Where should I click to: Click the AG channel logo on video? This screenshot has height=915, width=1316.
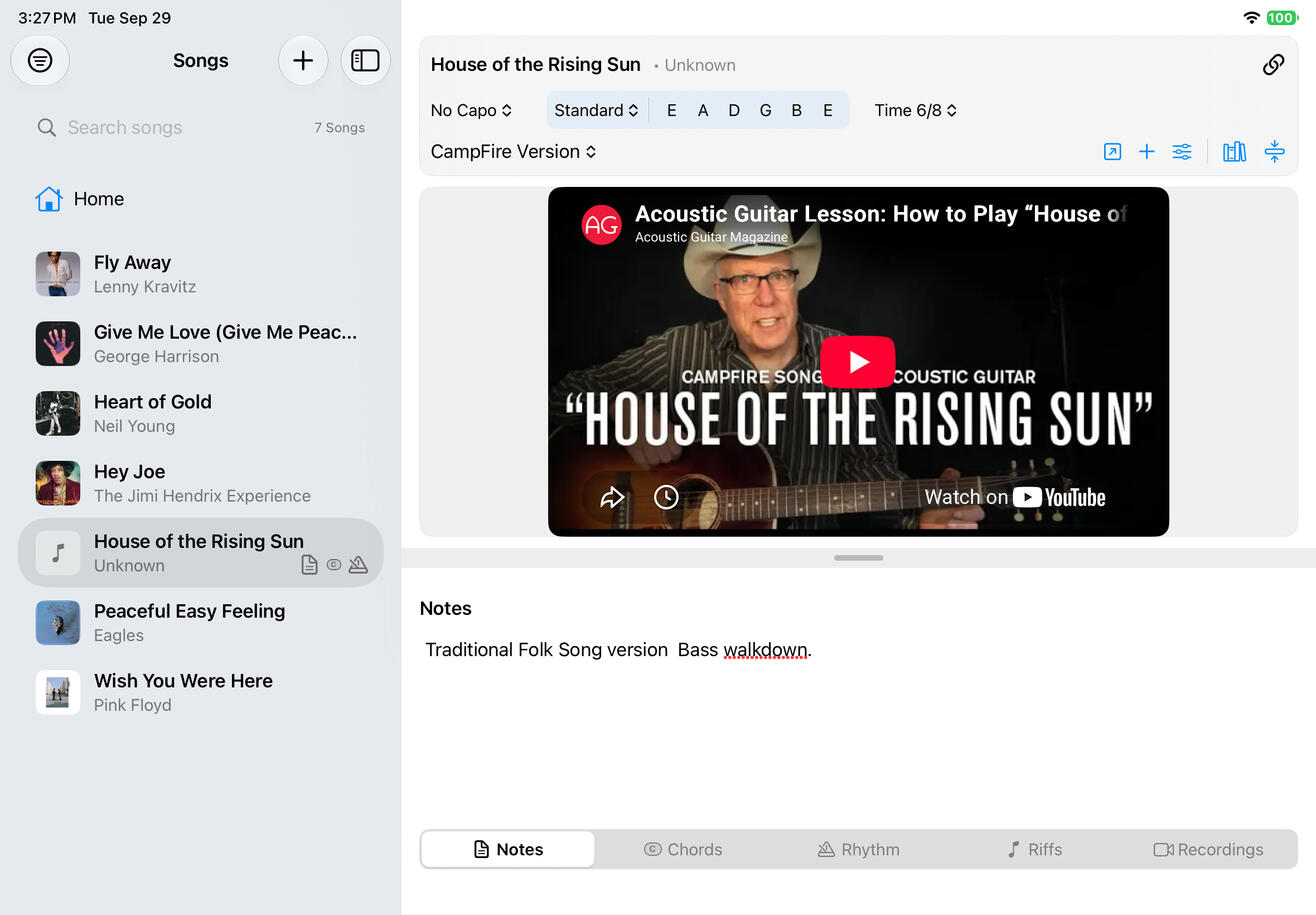click(601, 224)
